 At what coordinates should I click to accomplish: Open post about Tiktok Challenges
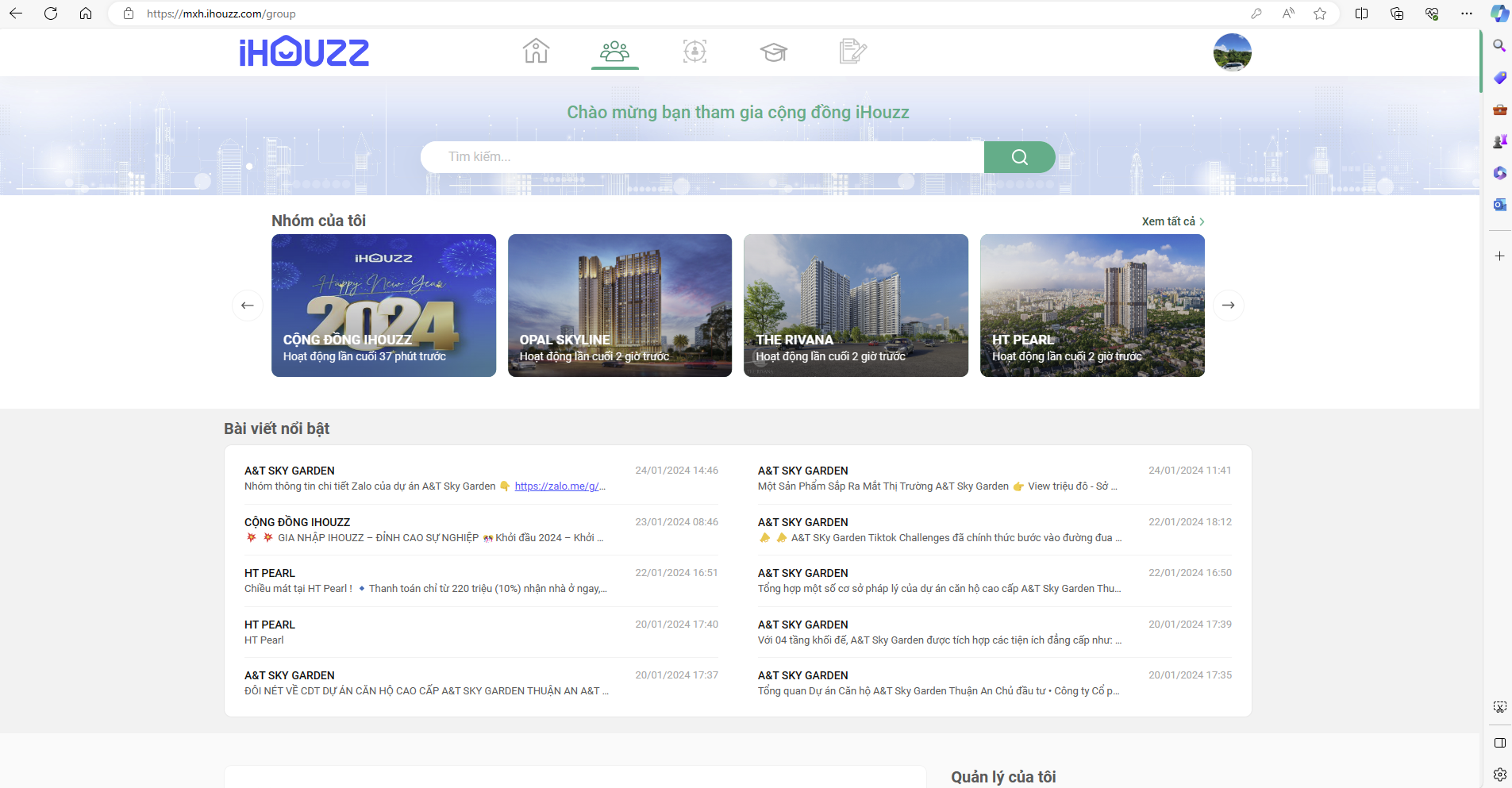click(x=995, y=530)
